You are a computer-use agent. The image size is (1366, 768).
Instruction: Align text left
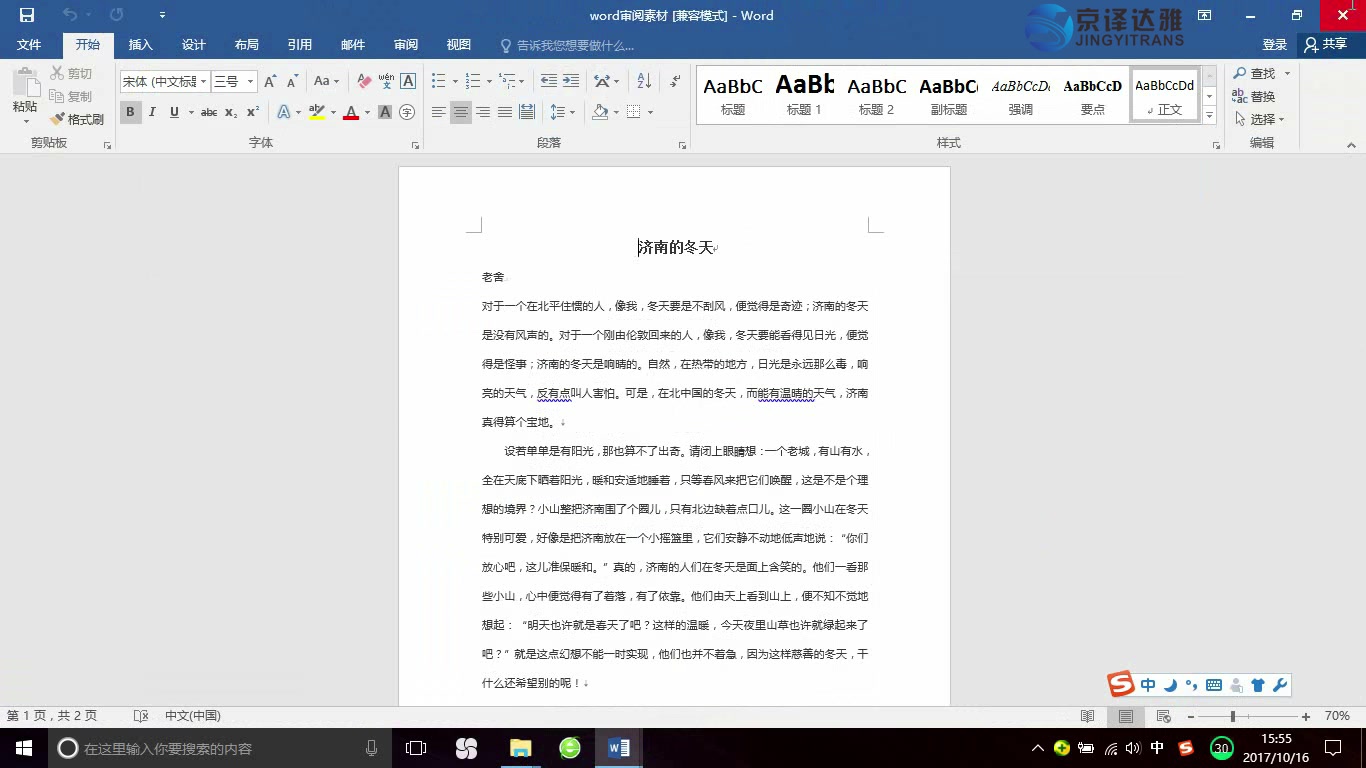coord(439,112)
